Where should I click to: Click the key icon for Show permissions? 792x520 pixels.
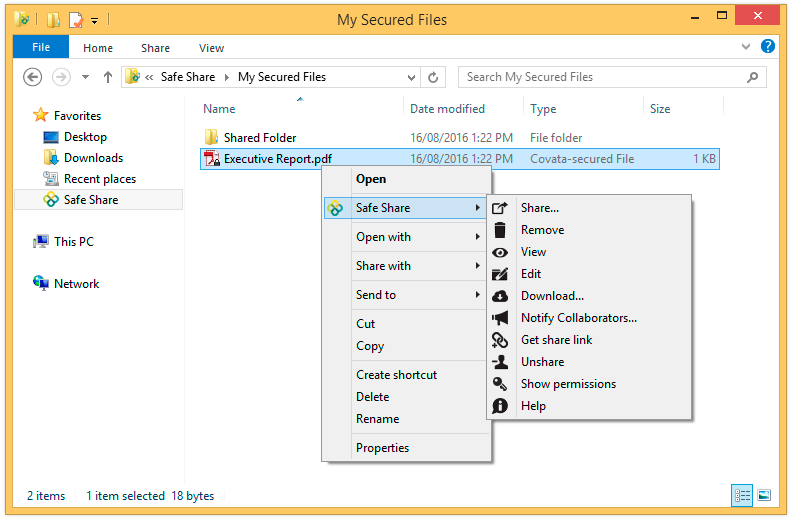tap(500, 384)
